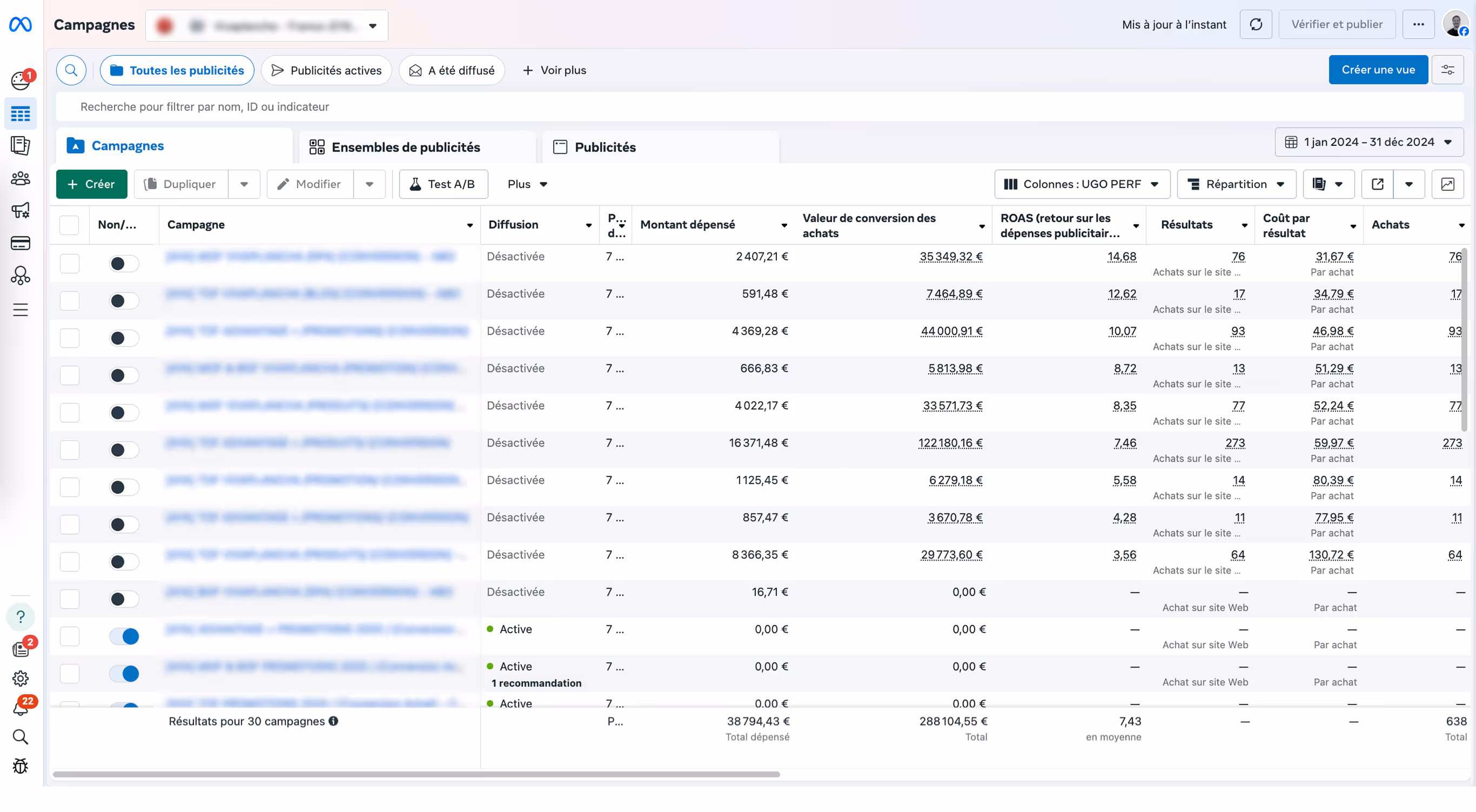Switch to the Publicités tab
The width and height of the screenshot is (1476, 812).
pyautogui.click(x=605, y=147)
